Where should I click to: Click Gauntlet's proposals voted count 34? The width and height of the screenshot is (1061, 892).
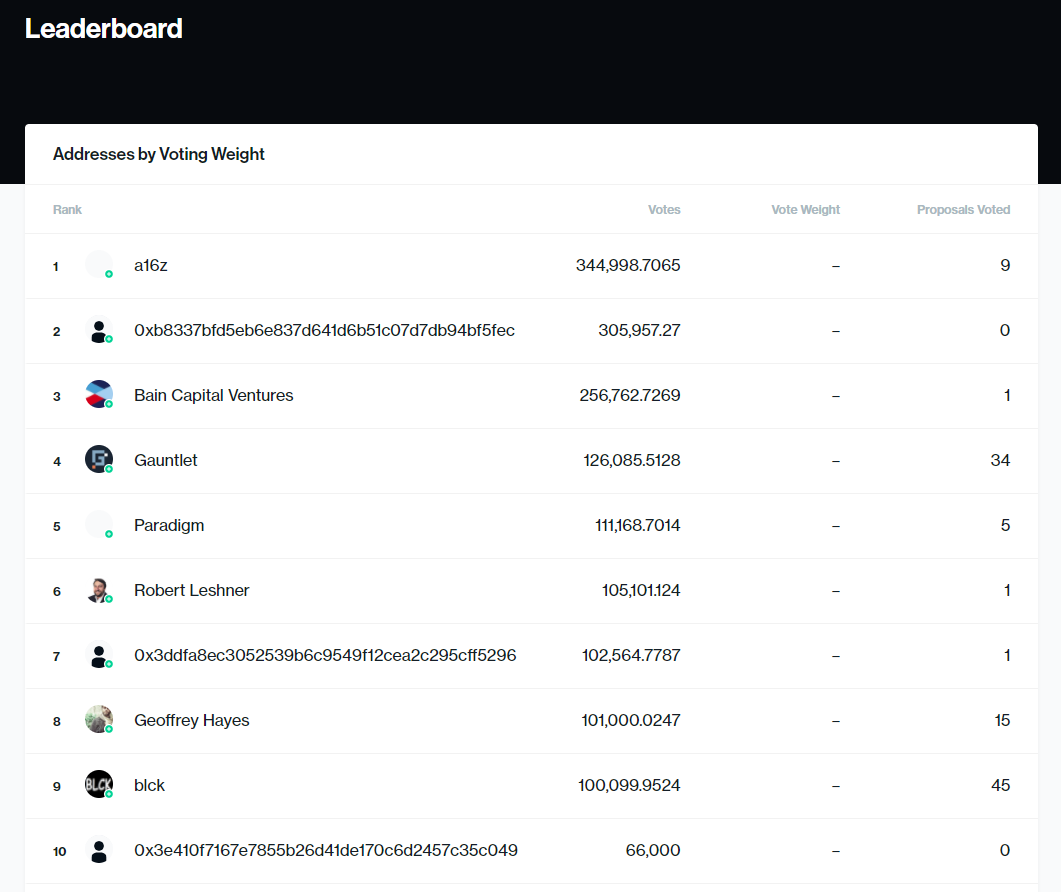pos(1000,460)
